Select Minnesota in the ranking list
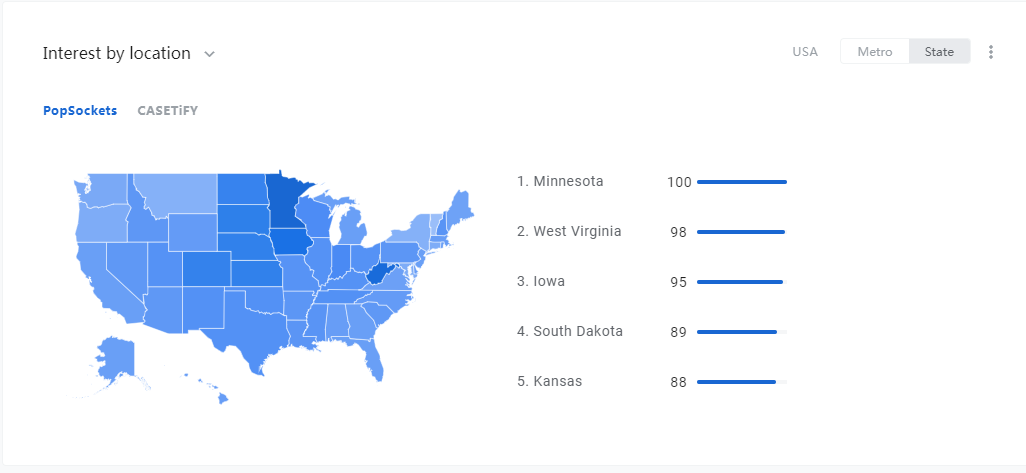The width and height of the screenshot is (1026, 473). click(x=560, y=181)
